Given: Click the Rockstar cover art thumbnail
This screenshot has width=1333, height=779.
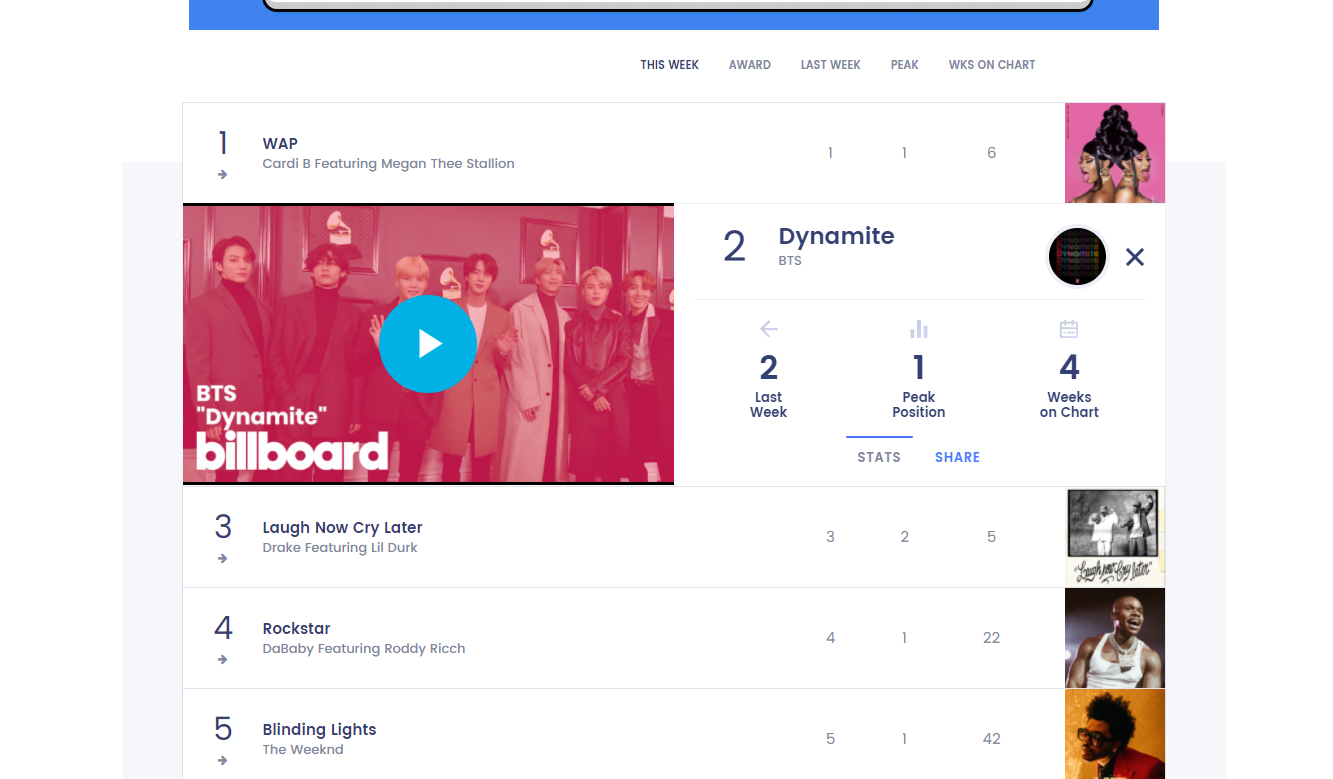Looking at the screenshot, I should tap(1115, 638).
